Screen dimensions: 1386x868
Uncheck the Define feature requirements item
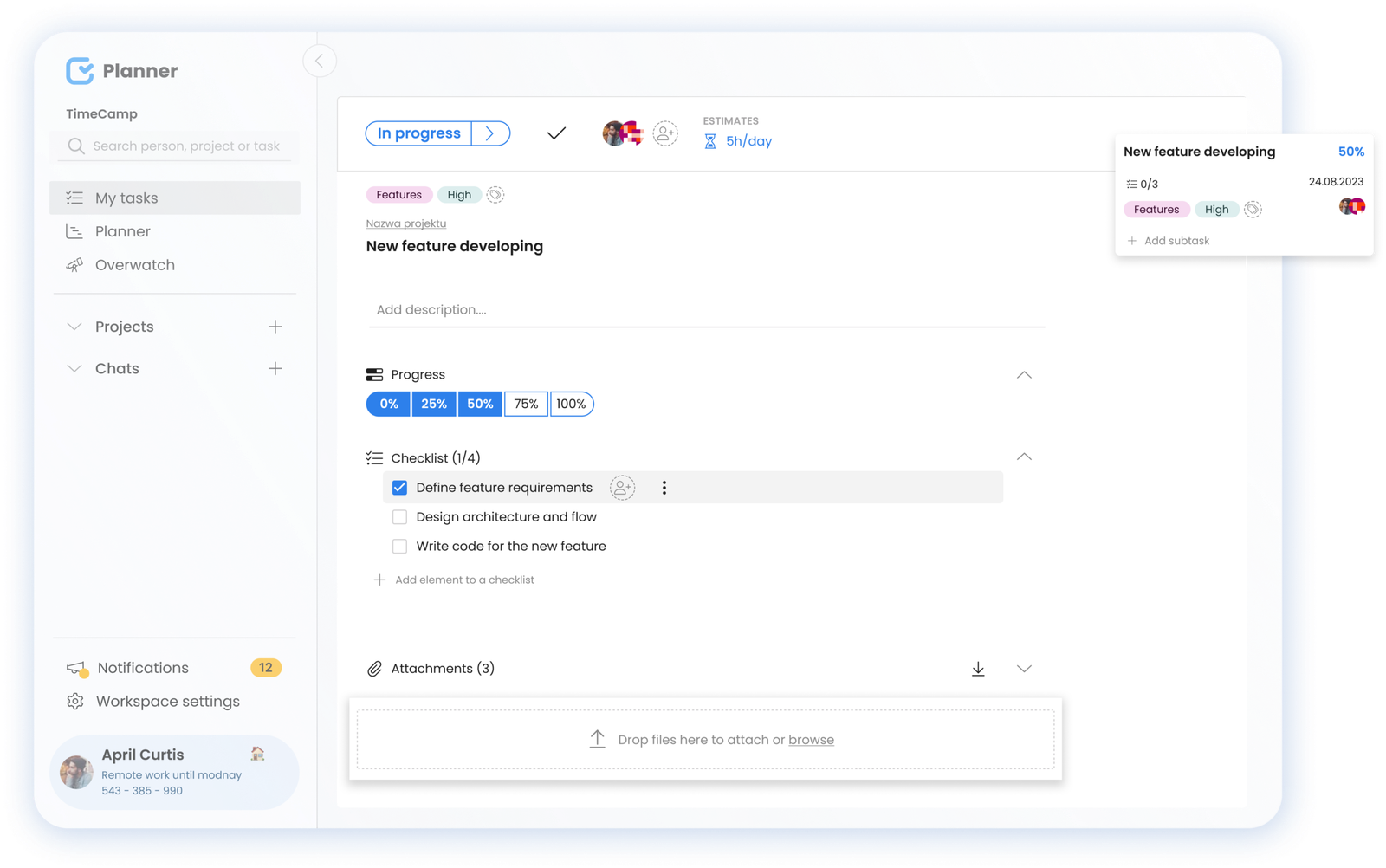(x=399, y=488)
